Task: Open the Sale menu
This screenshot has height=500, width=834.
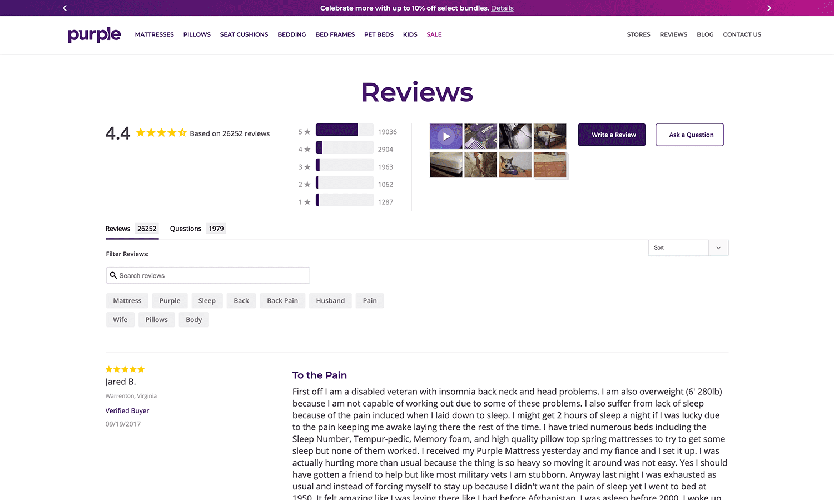Action: 434,35
